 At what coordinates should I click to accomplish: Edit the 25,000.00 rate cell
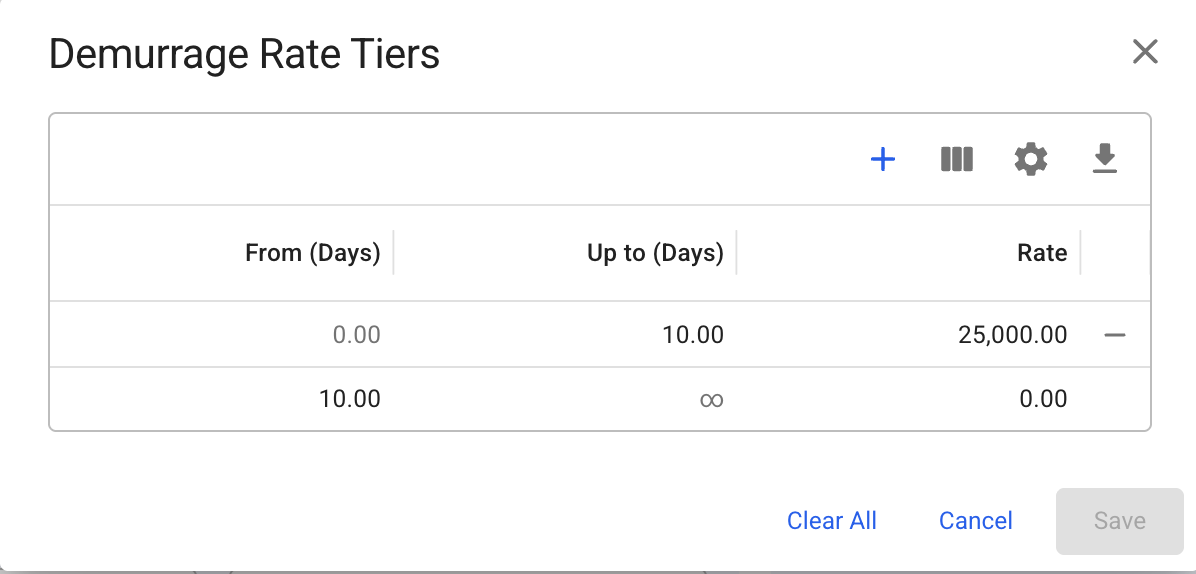[1012, 335]
